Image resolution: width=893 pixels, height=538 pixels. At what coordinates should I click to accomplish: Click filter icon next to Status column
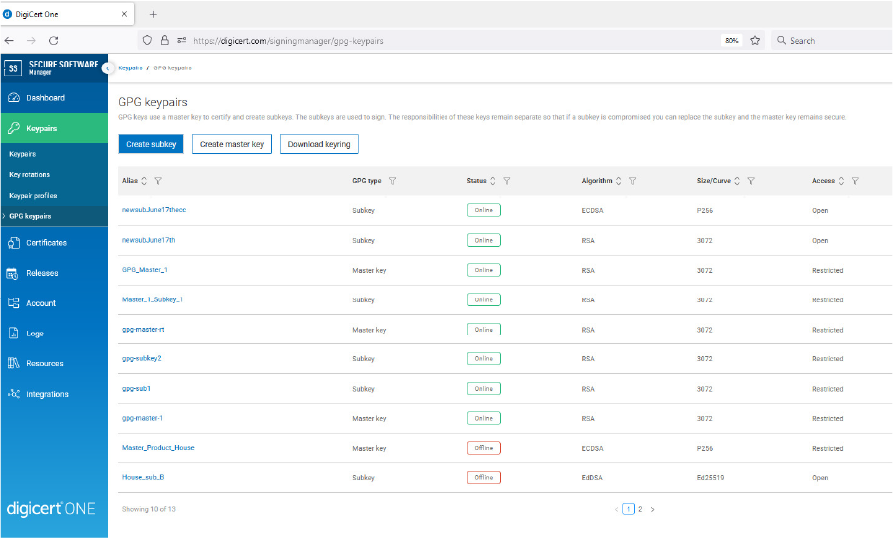(x=507, y=181)
